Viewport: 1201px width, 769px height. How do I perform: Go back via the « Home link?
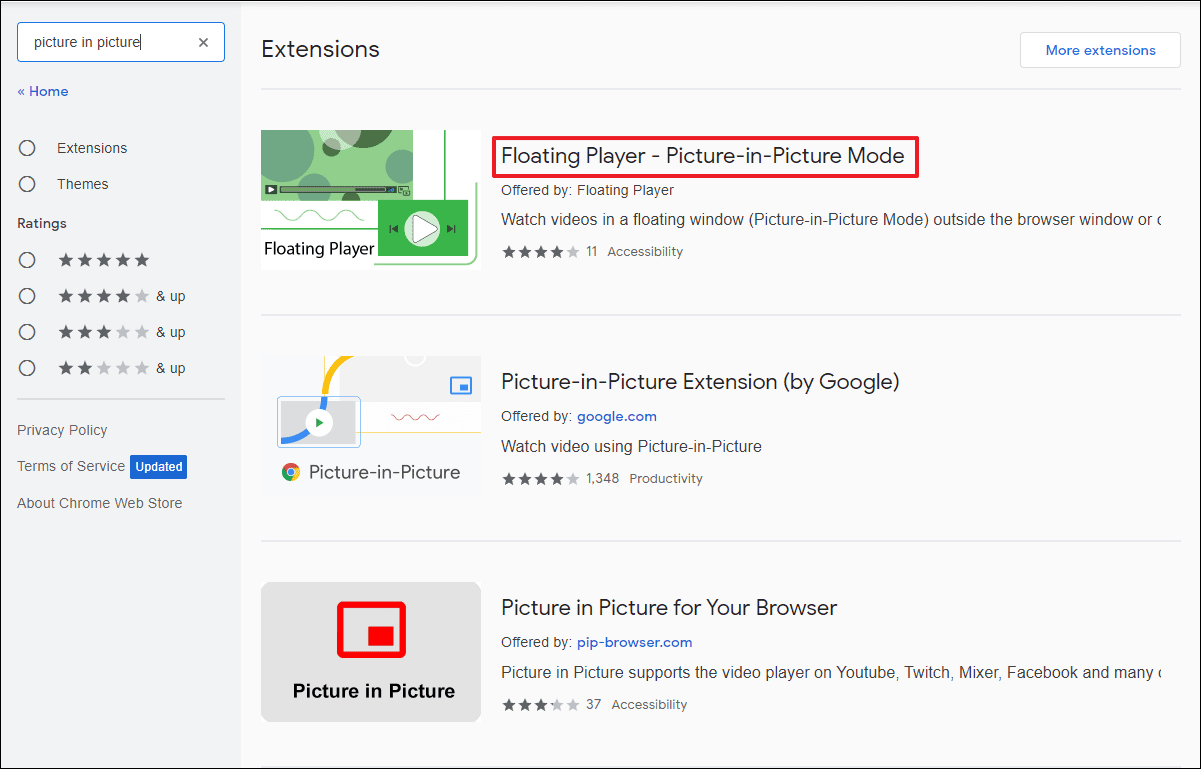pyautogui.click(x=43, y=91)
